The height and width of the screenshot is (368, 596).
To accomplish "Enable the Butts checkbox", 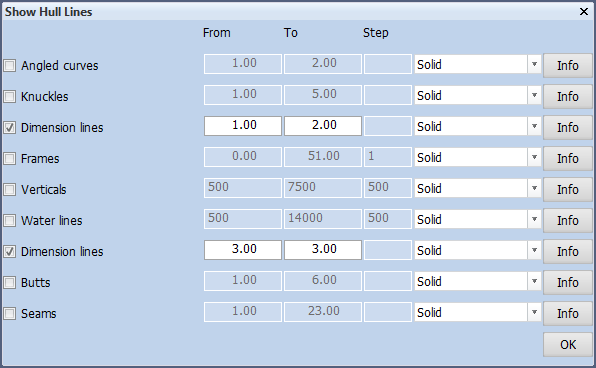I will [10, 282].
